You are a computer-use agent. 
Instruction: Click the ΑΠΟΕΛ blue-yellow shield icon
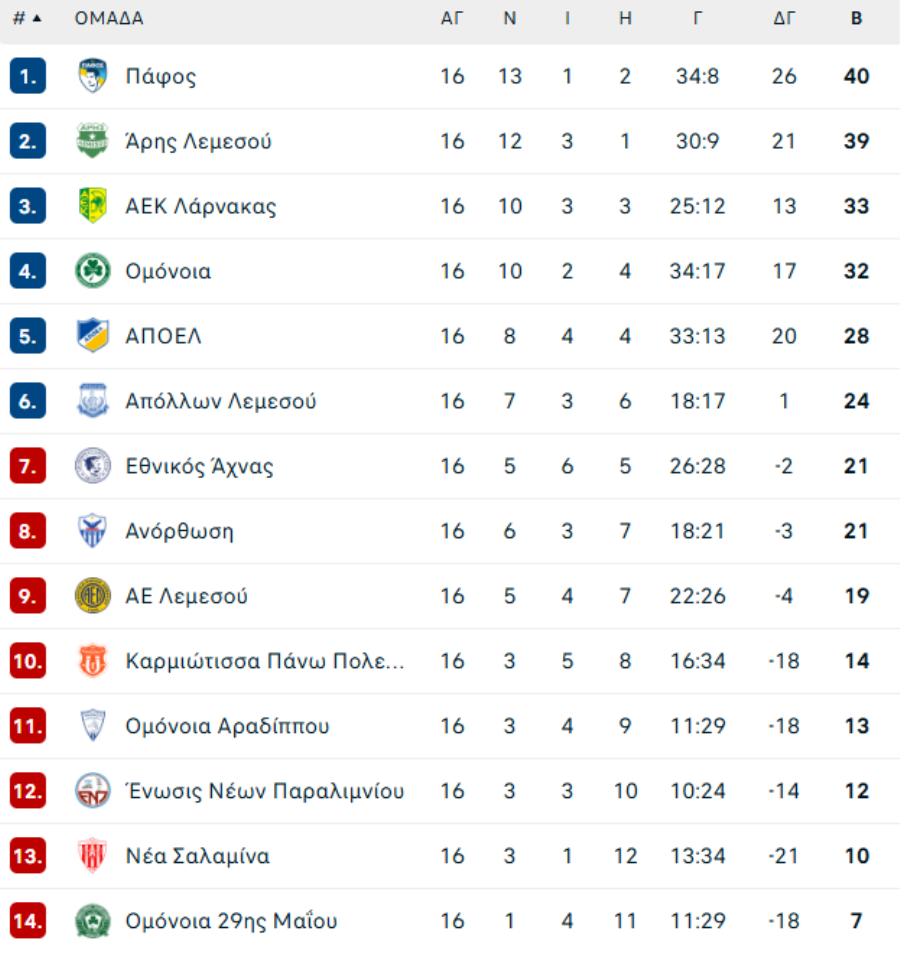pyautogui.click(x=92, y=336)
